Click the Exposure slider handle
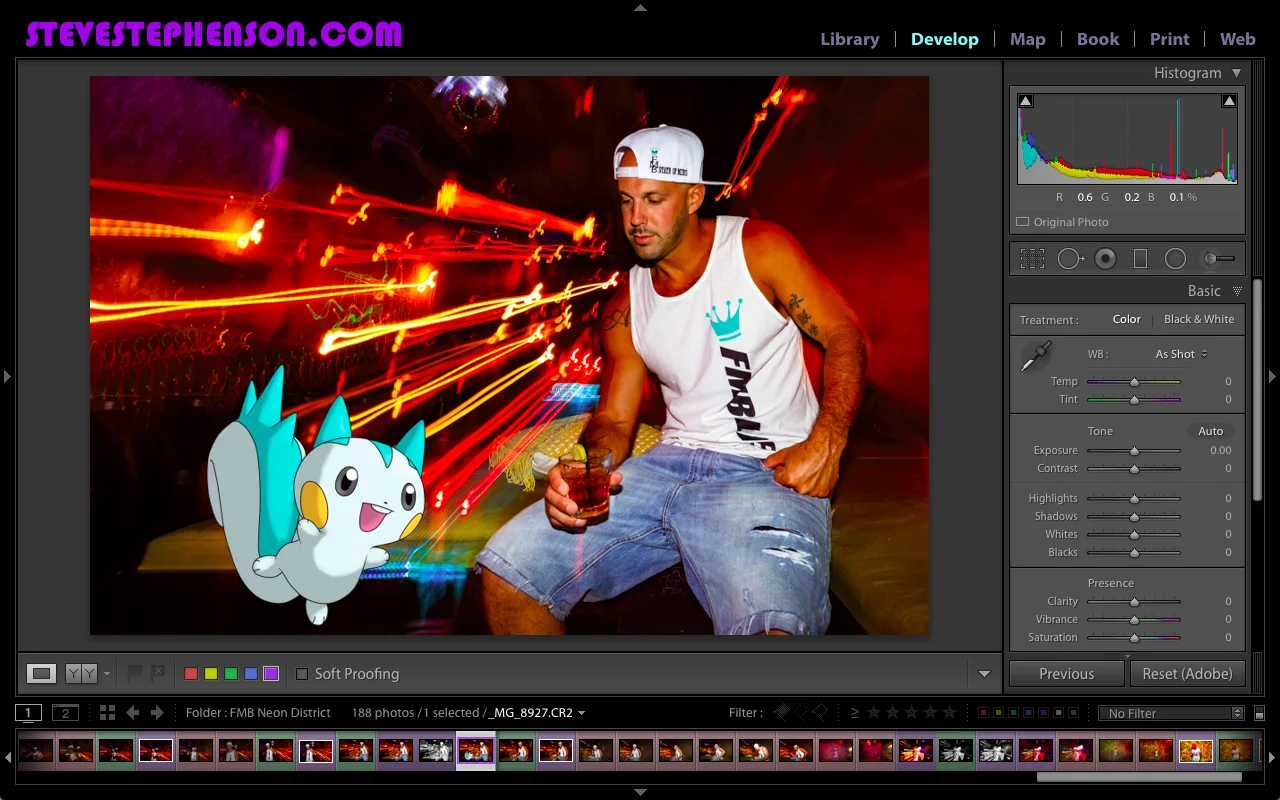This screenshot has width=1280, height=800. (x=1134, y=451)
